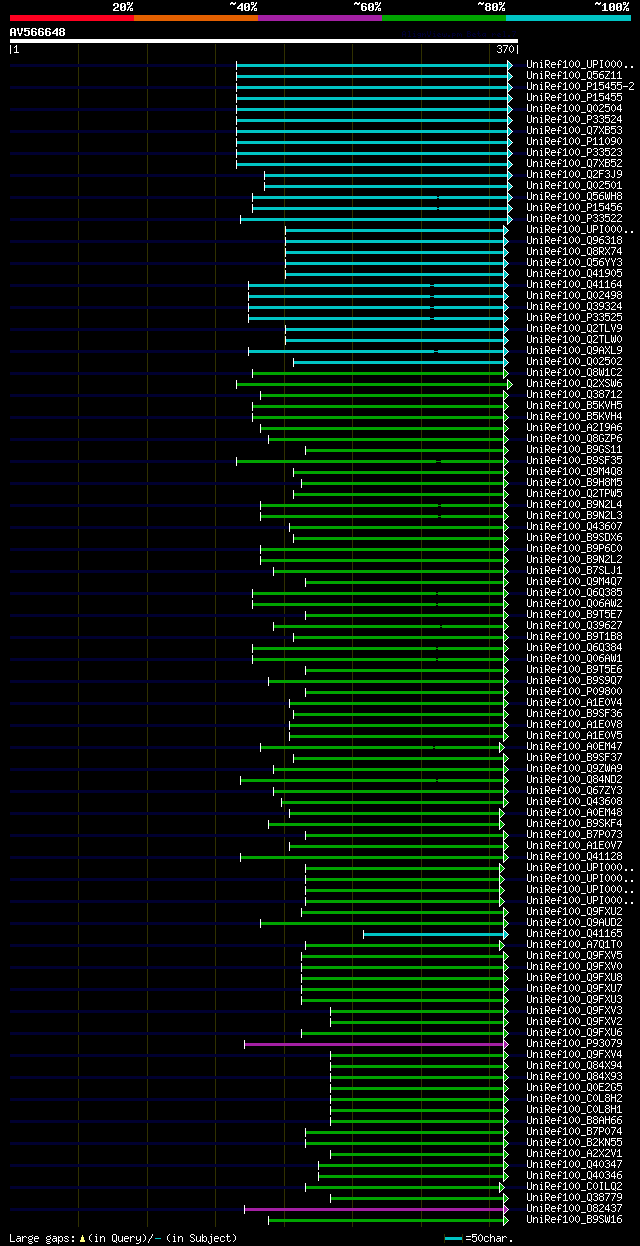Select the UniRef100_Q2XSW6 label
640x1246 pixels.
tap(574, 383)
